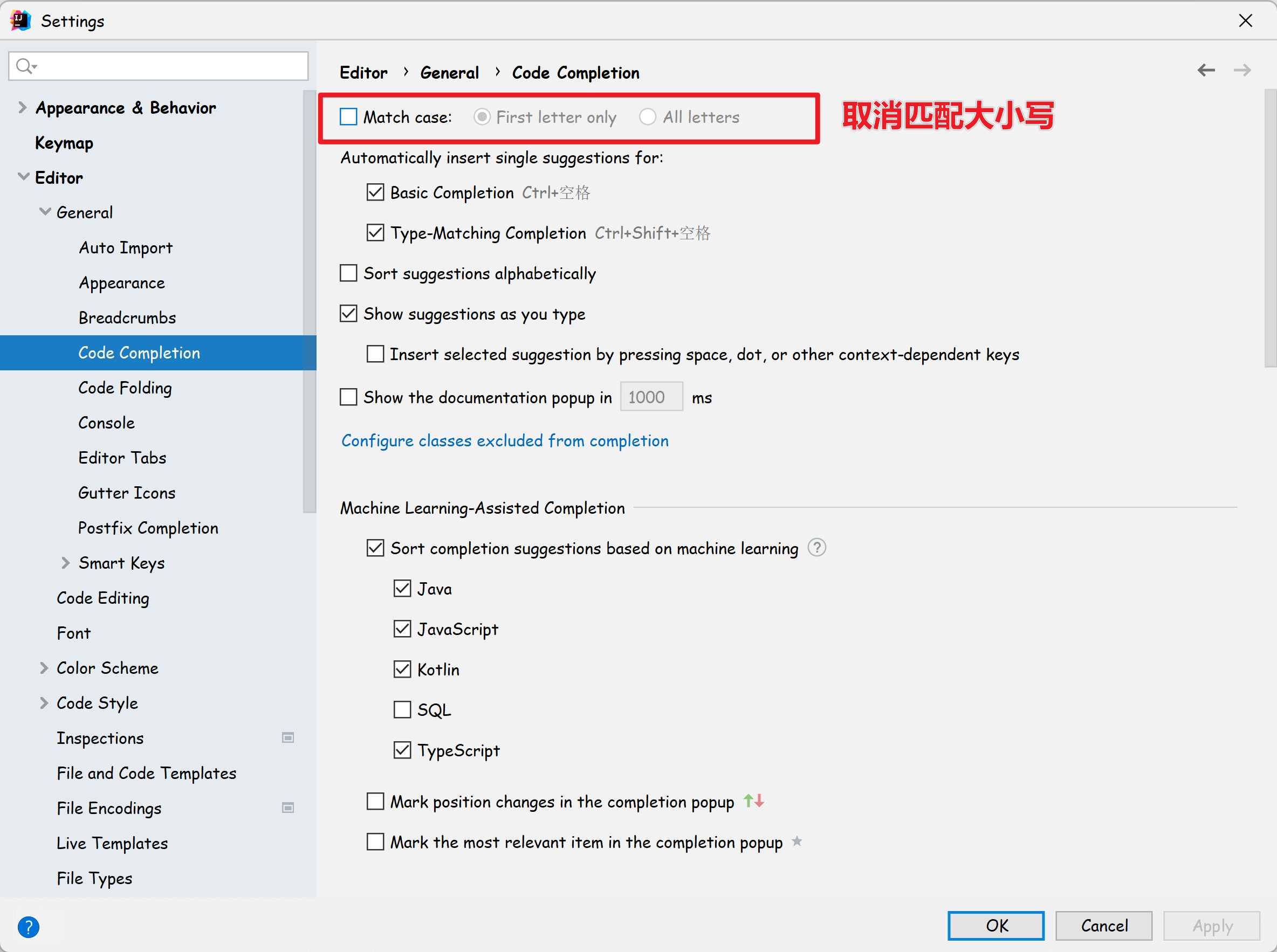Select Code Folding in the tree
Image resolution: width=1277 pixels, height=952 pixels.
(x=125, y=388)
